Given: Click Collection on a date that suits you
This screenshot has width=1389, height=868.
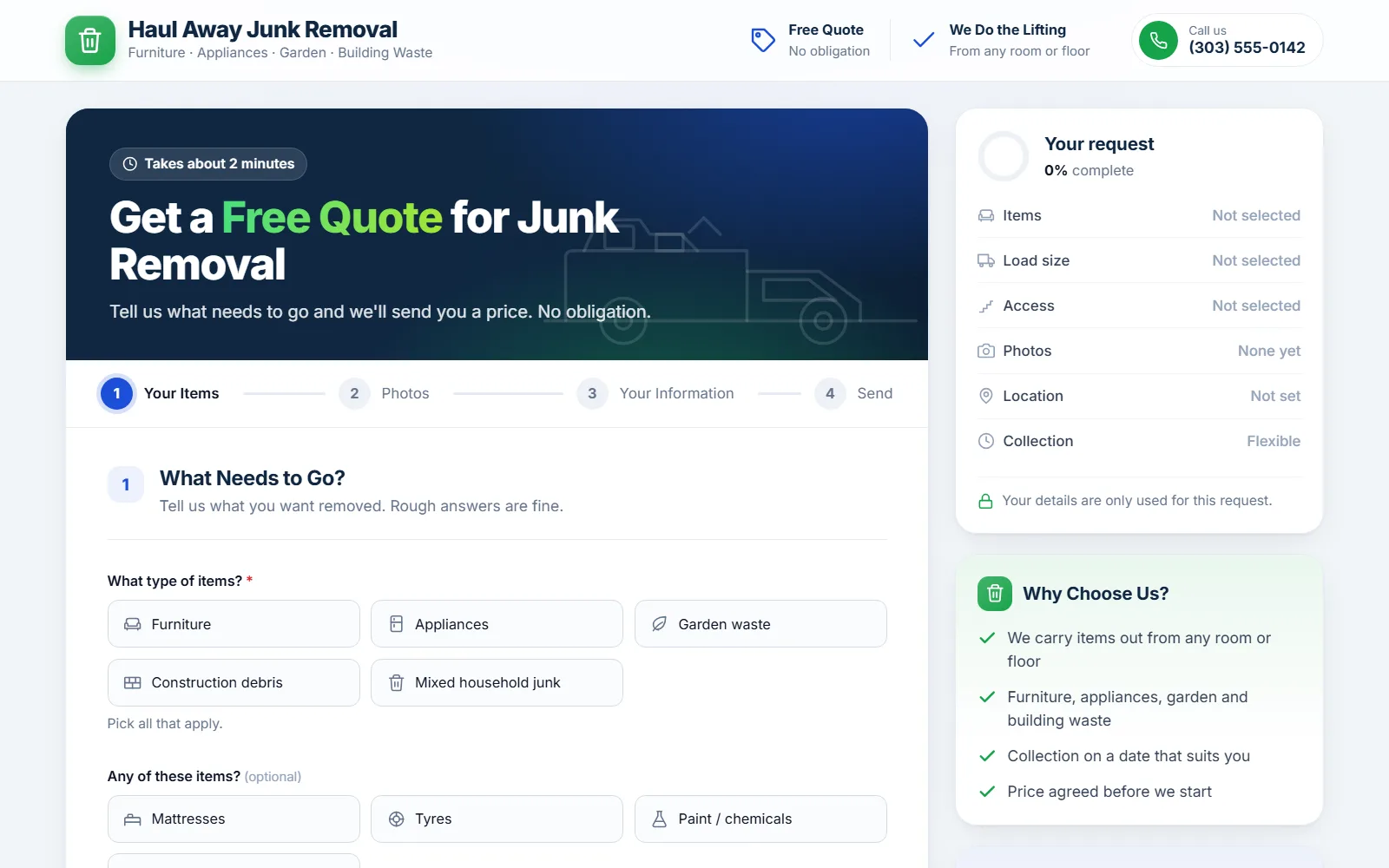Looking at the screenshot, I should [1129, 756].
